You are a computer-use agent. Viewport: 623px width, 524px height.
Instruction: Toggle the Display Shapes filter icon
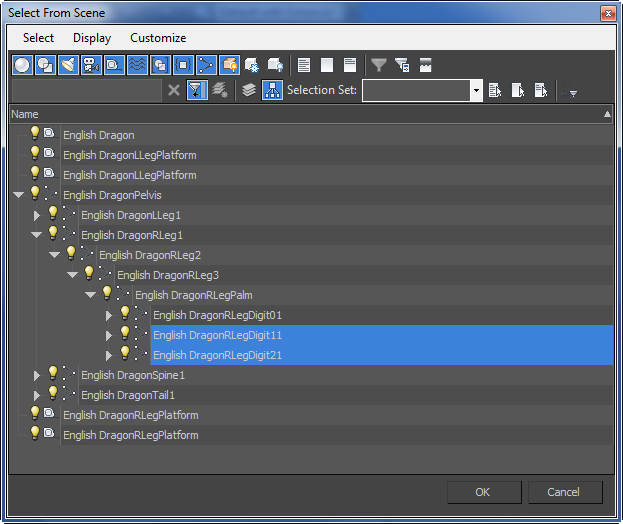pos(45,65)
